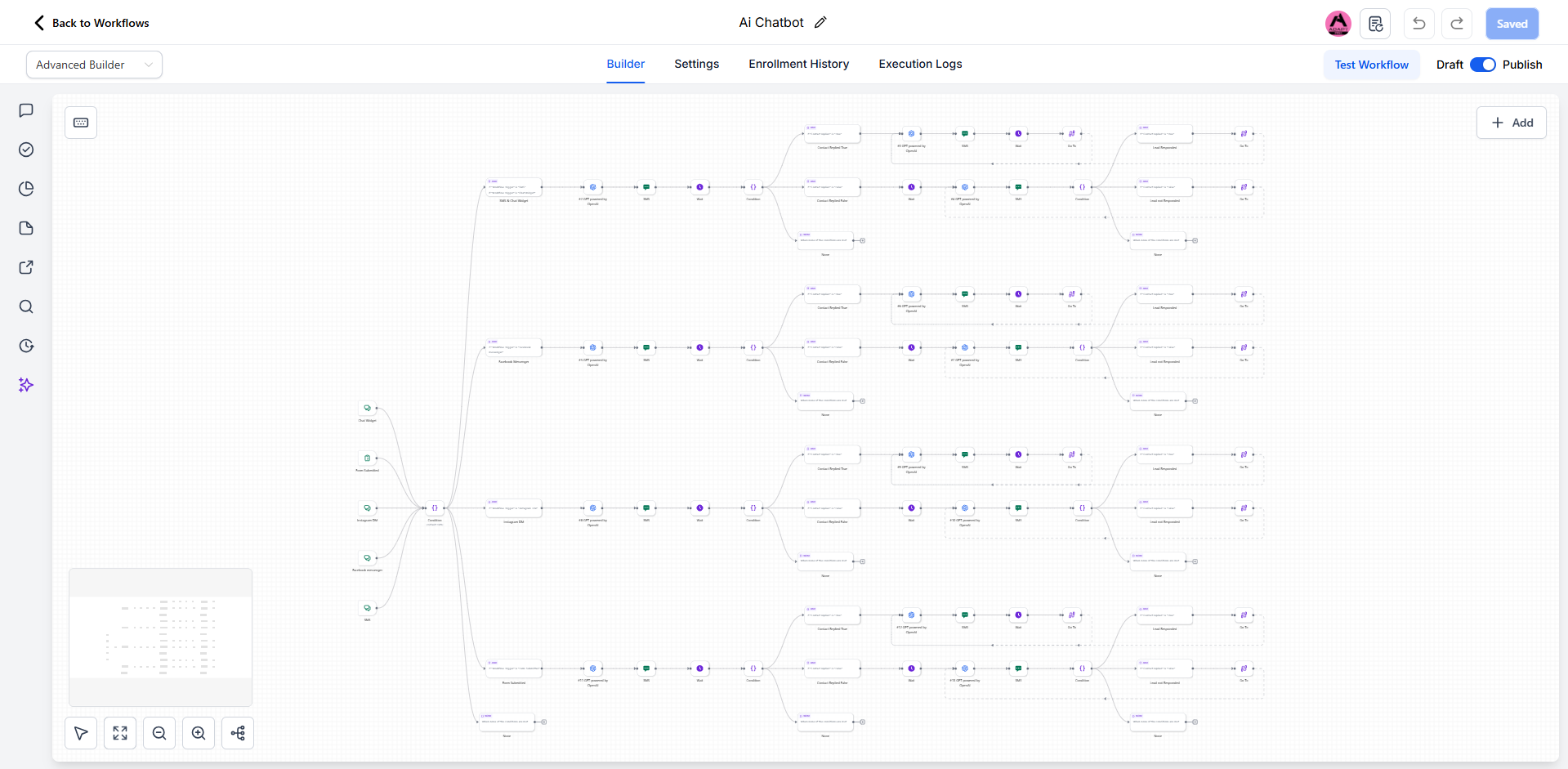Redo the last change

[x=1457, y=24]
